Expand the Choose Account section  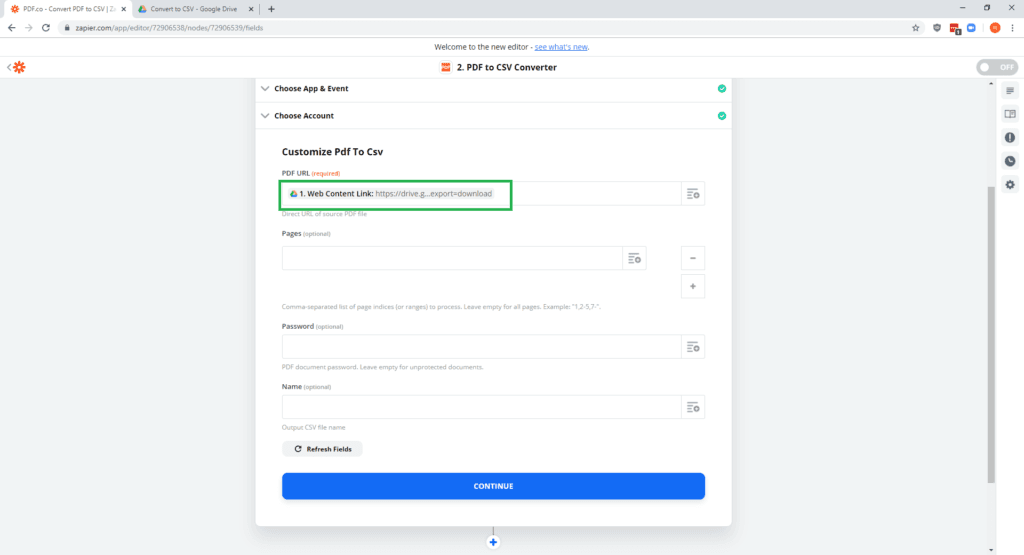(304, 116)
